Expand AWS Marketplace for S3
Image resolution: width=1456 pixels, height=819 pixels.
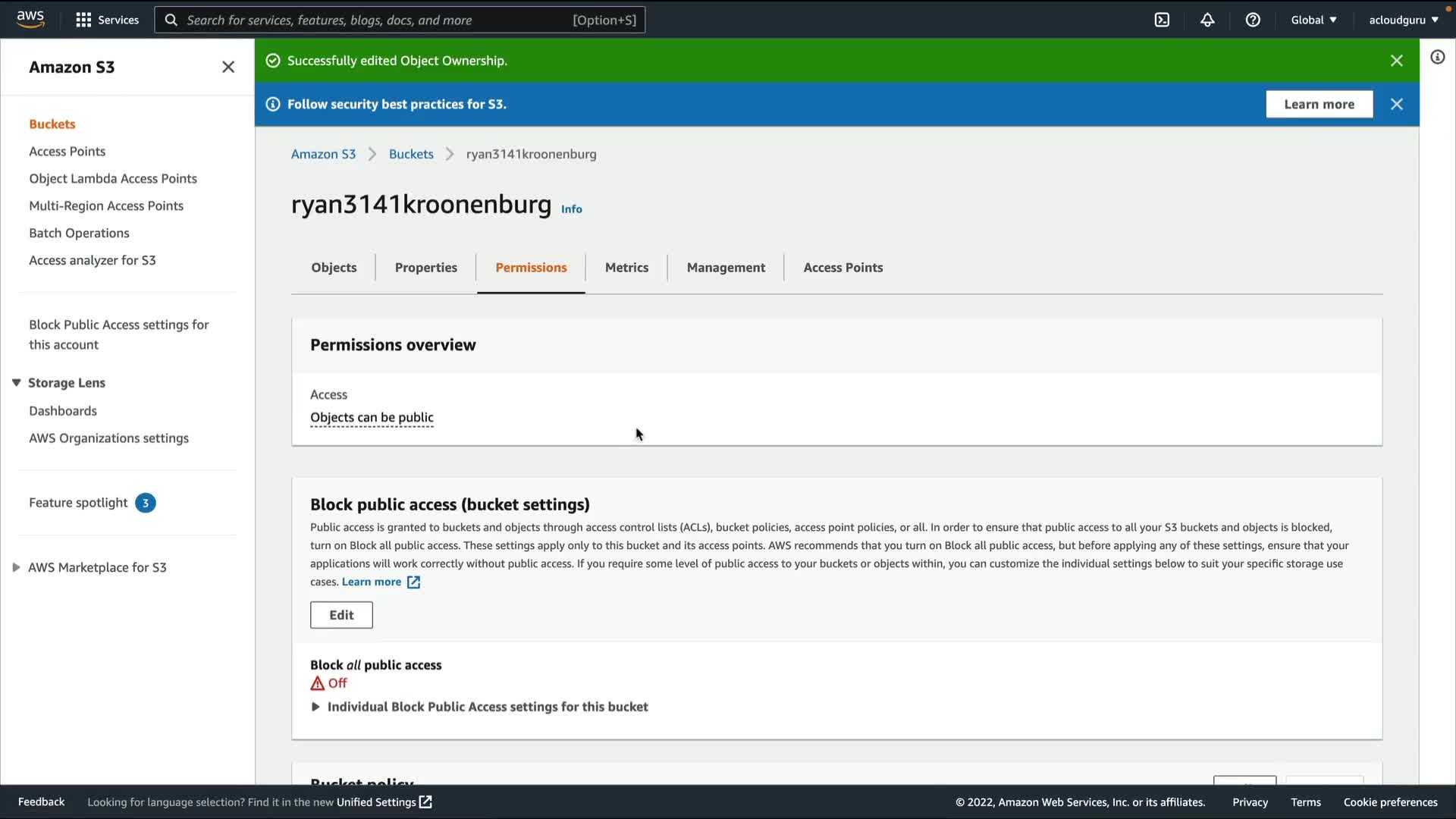click(x=16, y=568)
